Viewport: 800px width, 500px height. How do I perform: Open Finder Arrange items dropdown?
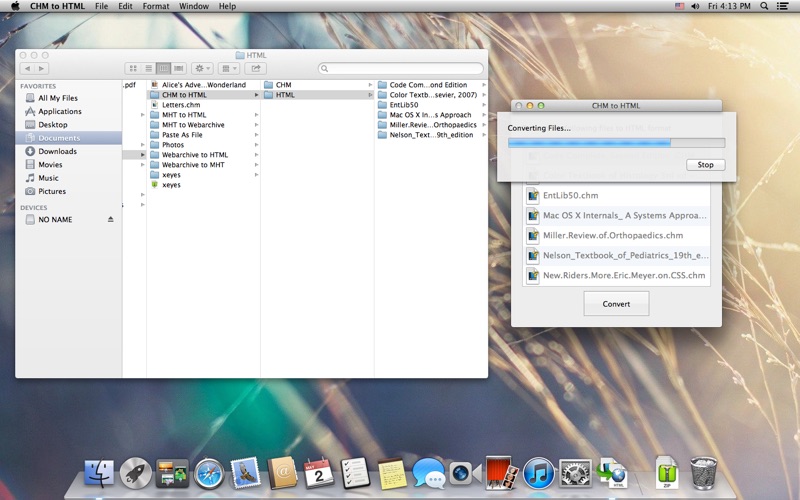point(229,68)
